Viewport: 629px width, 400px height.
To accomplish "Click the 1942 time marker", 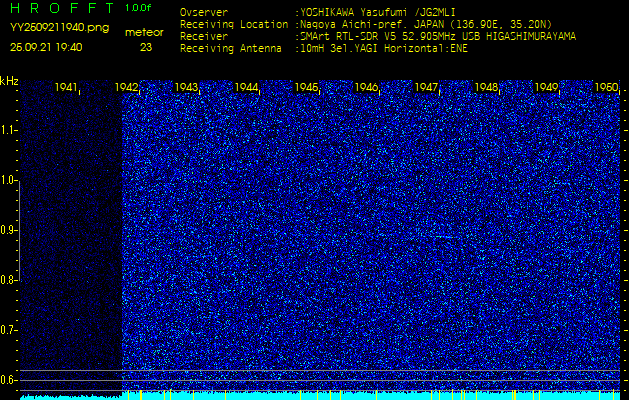I will click(126, 87).
